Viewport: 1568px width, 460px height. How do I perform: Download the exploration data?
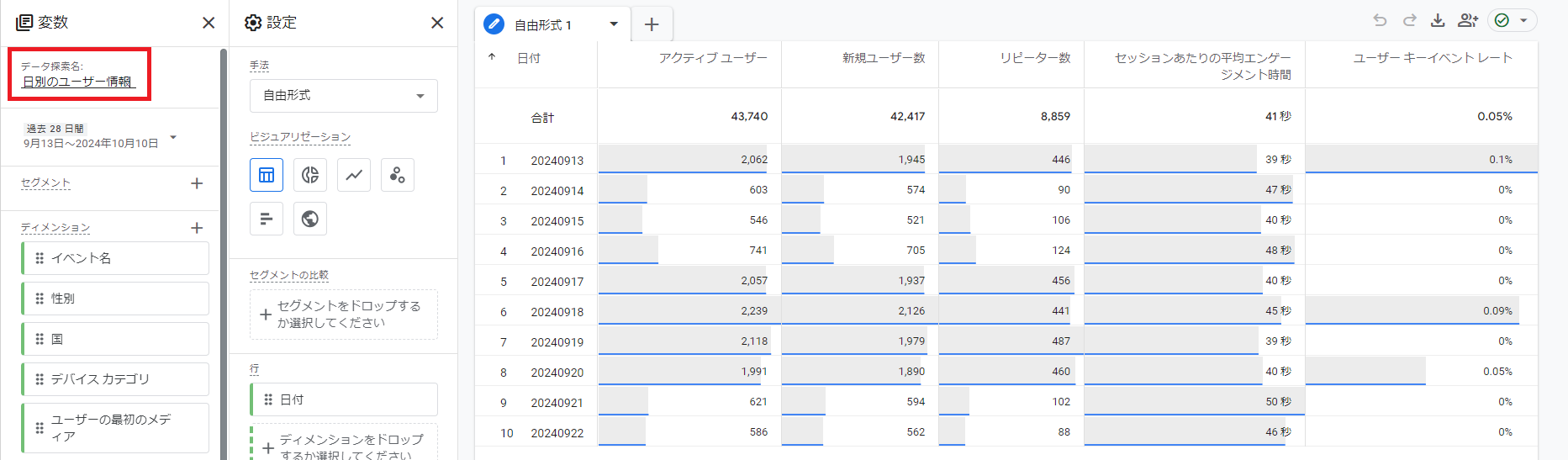point(1438,20)
